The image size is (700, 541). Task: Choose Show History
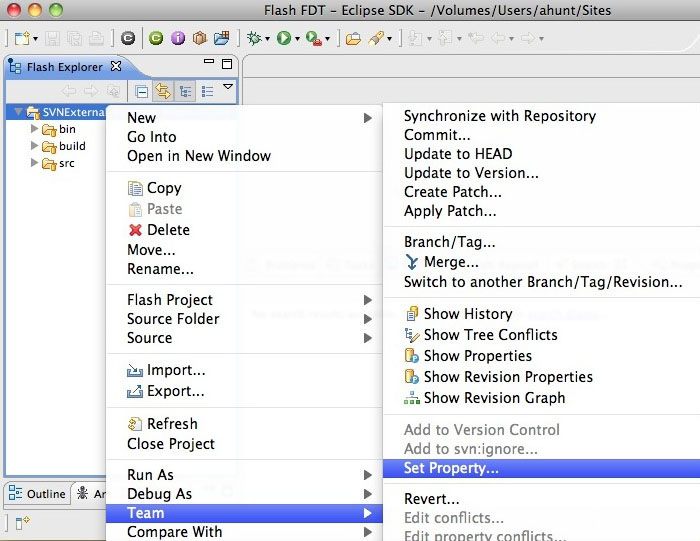(542, 314)
